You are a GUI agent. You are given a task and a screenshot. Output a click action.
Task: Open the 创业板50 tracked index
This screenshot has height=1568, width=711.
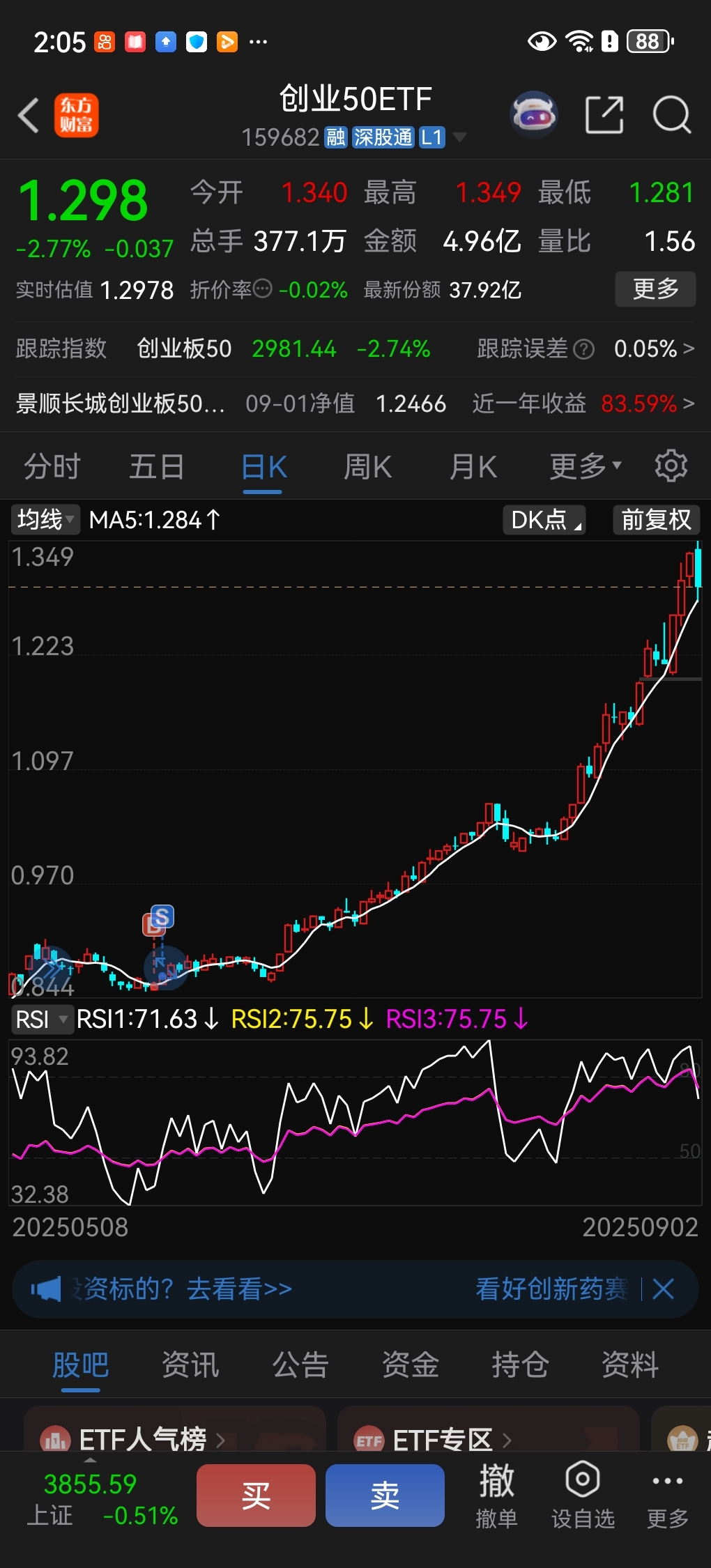(x=184, y=348)
